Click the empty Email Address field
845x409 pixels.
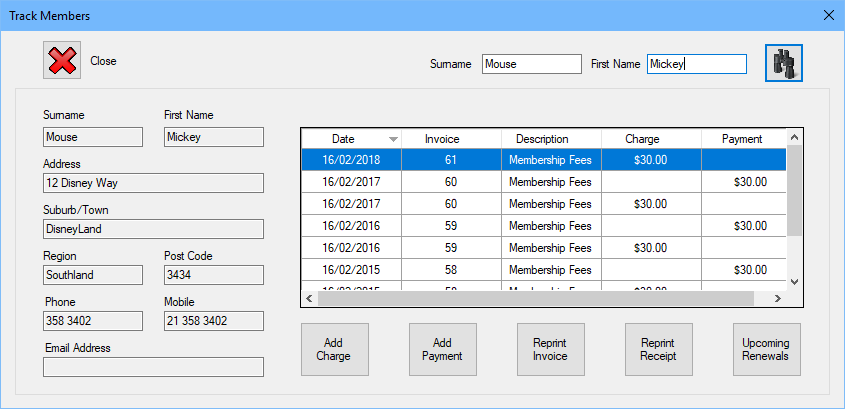(153, 367)
